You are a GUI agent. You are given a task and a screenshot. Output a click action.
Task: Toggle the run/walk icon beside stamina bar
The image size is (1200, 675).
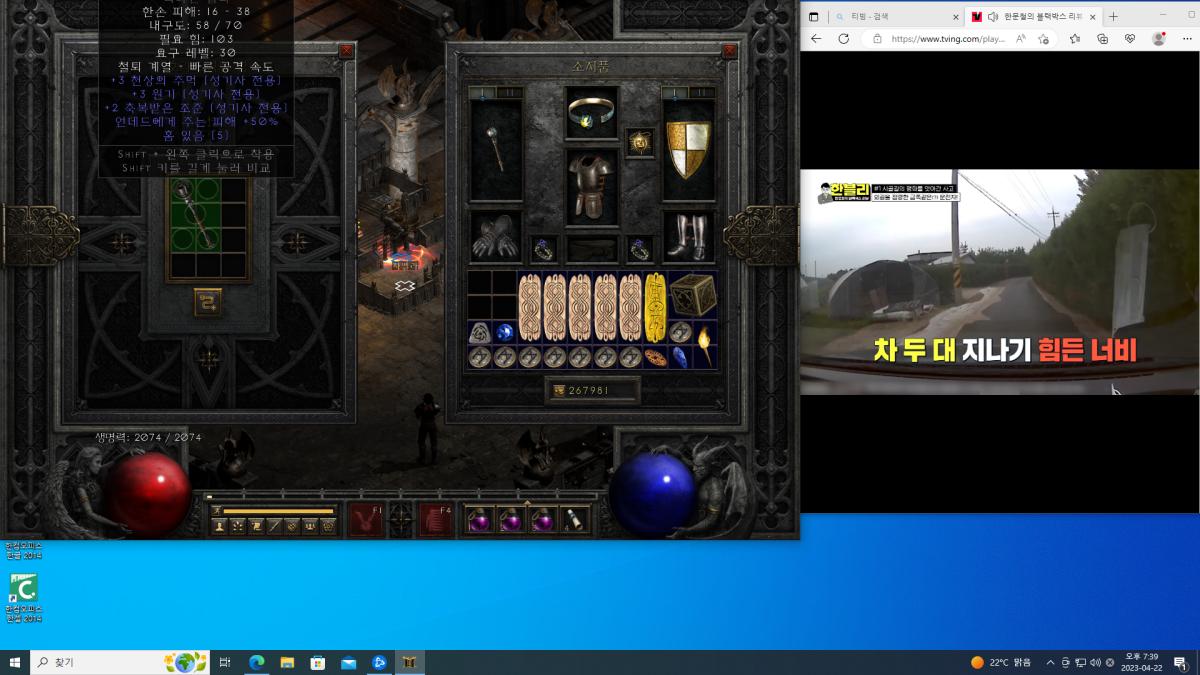point(216,510)
